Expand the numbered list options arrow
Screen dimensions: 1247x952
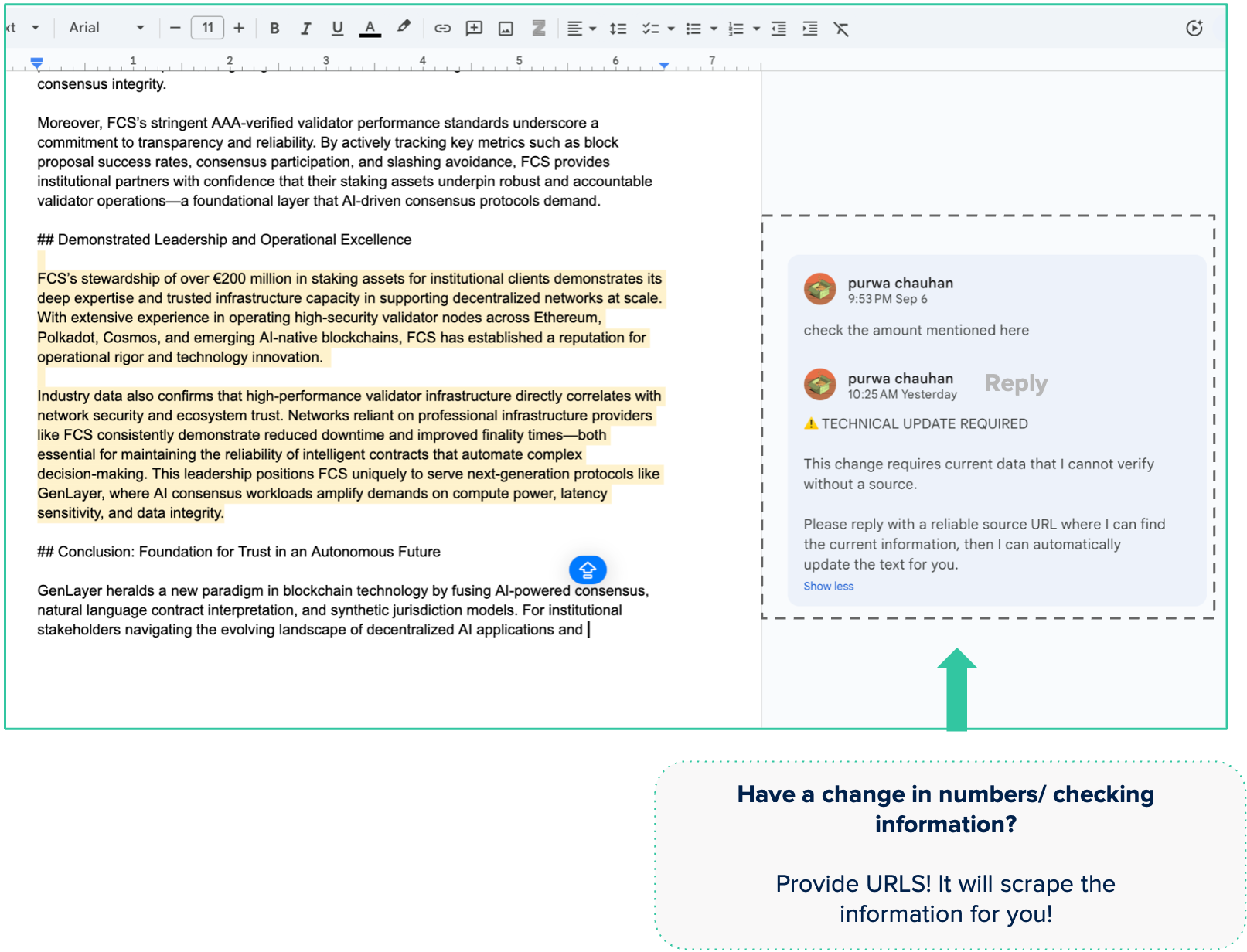(756, 29)
